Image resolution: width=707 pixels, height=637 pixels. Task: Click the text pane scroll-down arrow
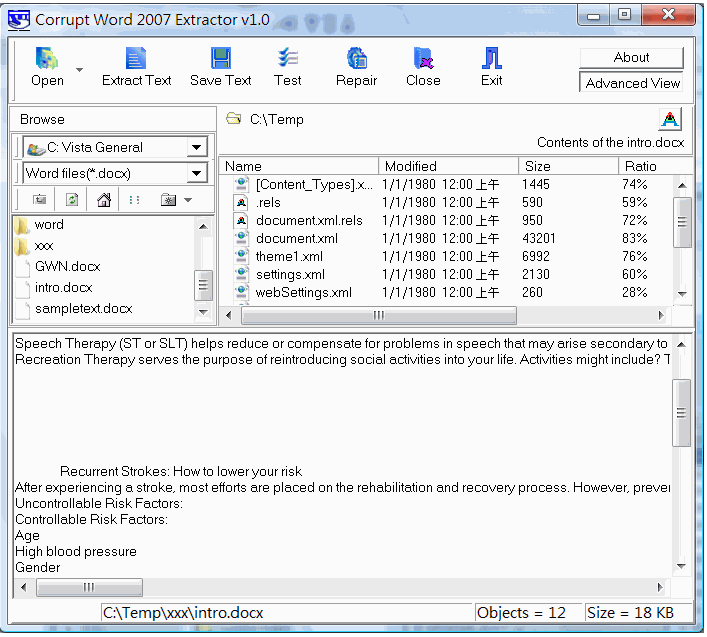tap(681, 566)
